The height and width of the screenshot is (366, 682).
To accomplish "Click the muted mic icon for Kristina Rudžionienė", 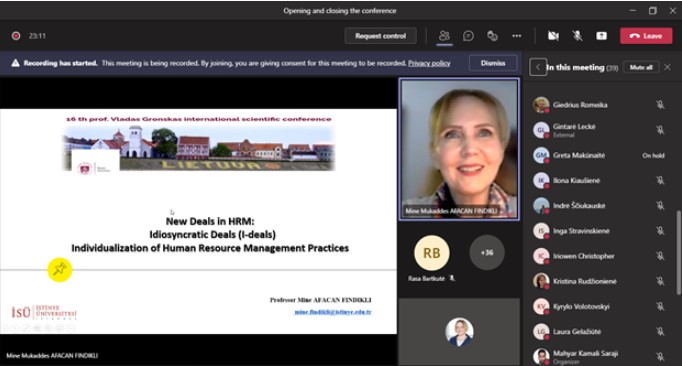I will click(660, 281).
